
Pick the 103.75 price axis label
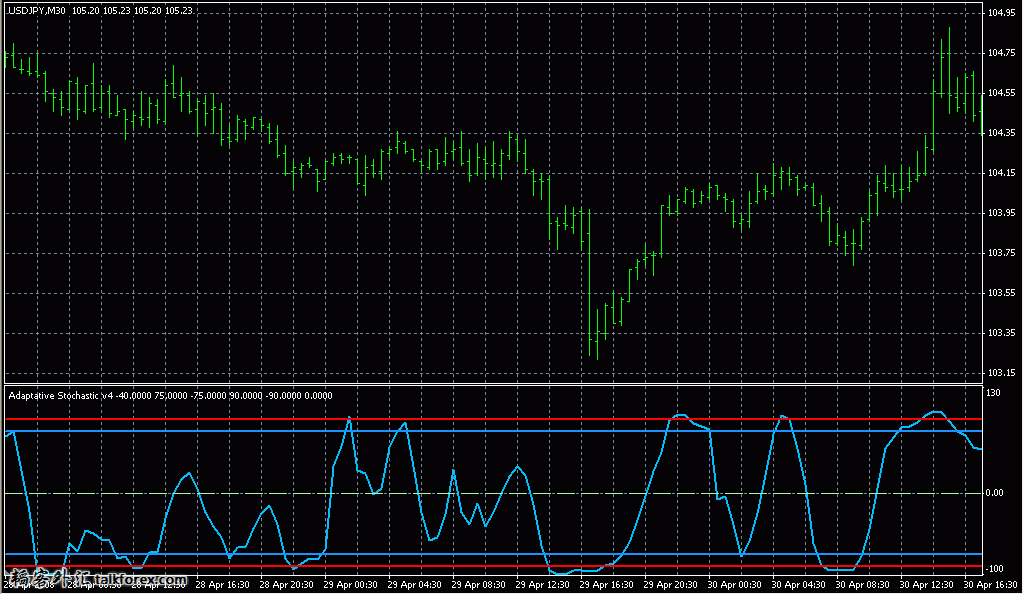click(1001, 253)
